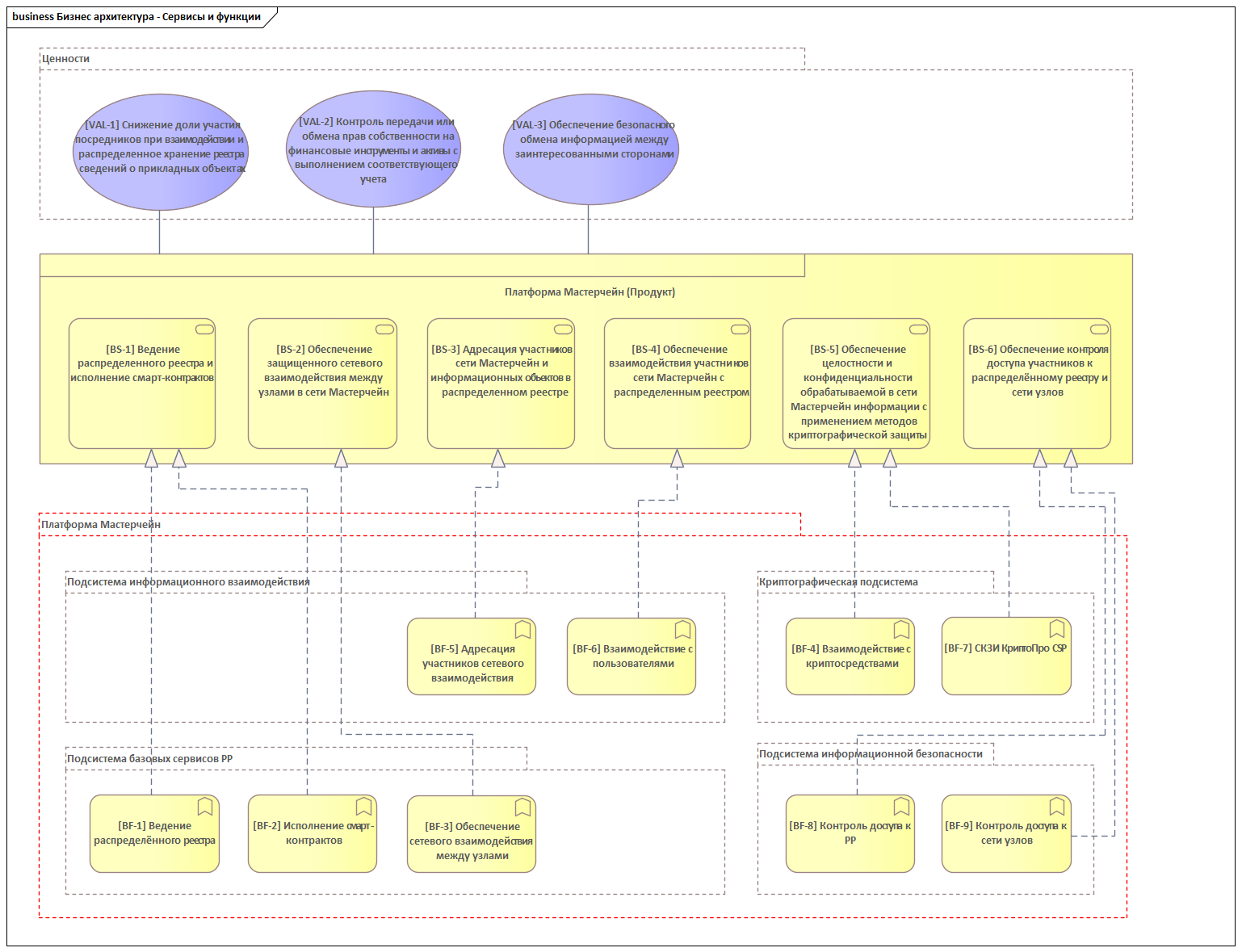This screenshot has width=1242, height=952.
Task: Click the service icon in BS-3 box
Action: click(563, 329)
